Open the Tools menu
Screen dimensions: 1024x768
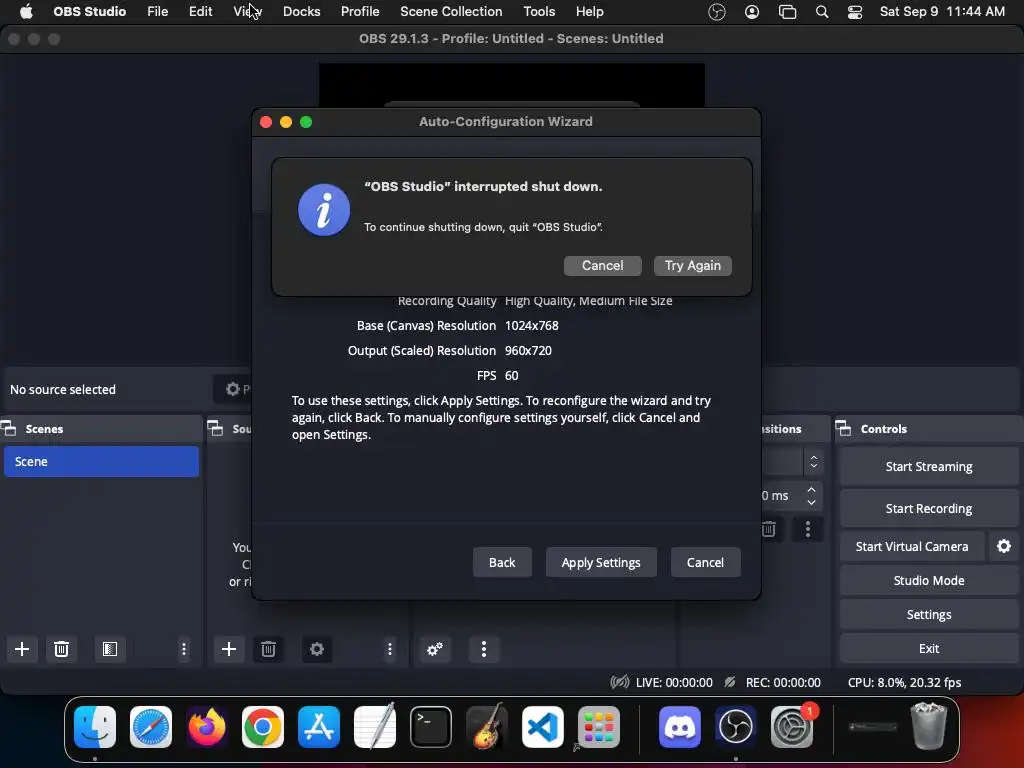pos(539,12)
